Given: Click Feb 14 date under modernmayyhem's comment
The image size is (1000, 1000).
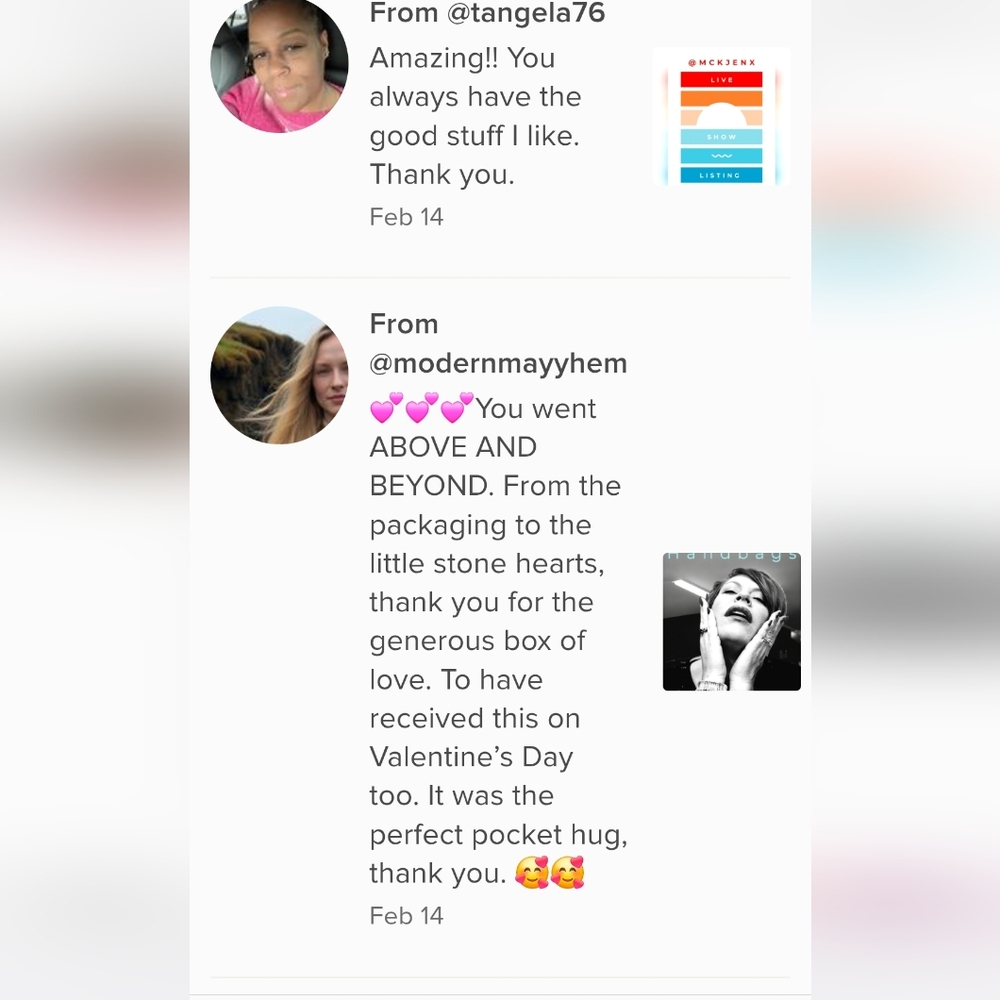Looking at the screenshot, I should tap(406, 916).
